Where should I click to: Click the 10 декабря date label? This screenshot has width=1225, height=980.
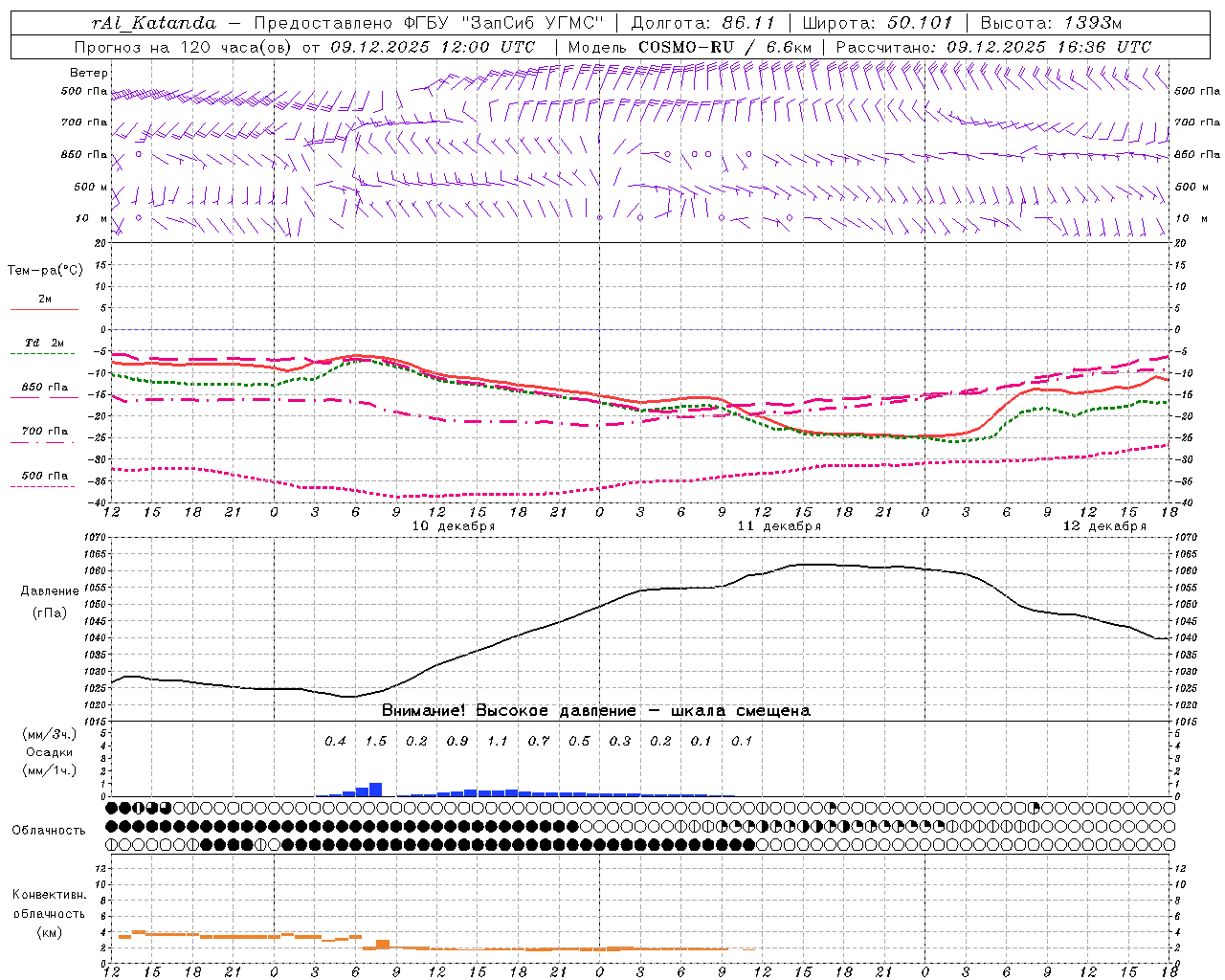point(454,526)
